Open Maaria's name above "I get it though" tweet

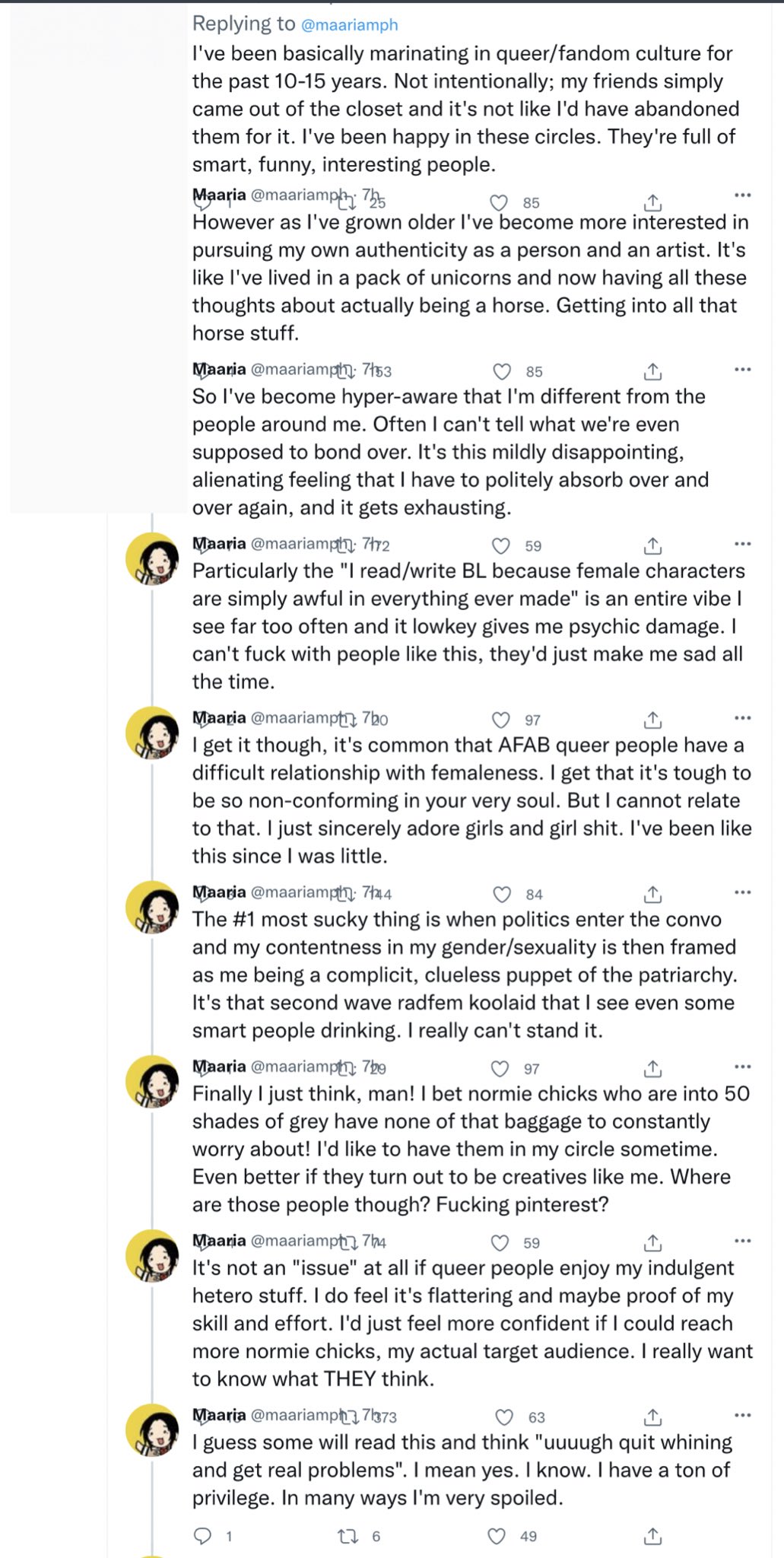[219, 717]
